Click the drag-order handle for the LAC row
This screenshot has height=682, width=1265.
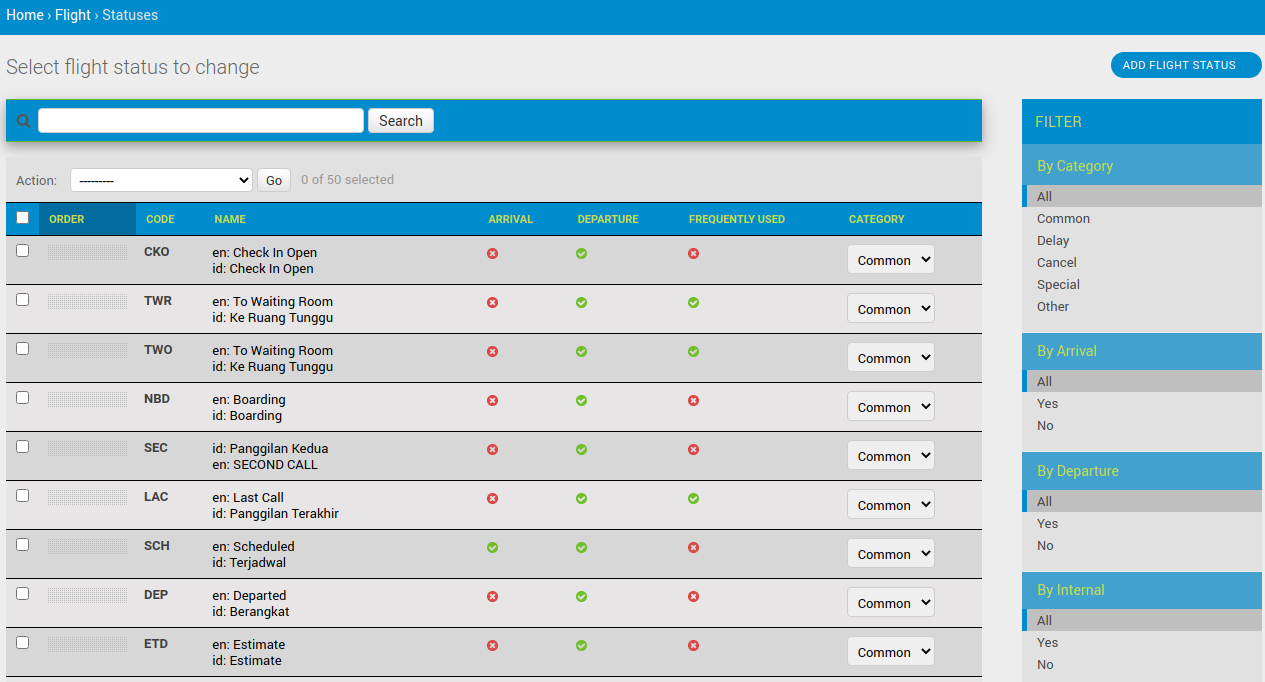[88, 498]
